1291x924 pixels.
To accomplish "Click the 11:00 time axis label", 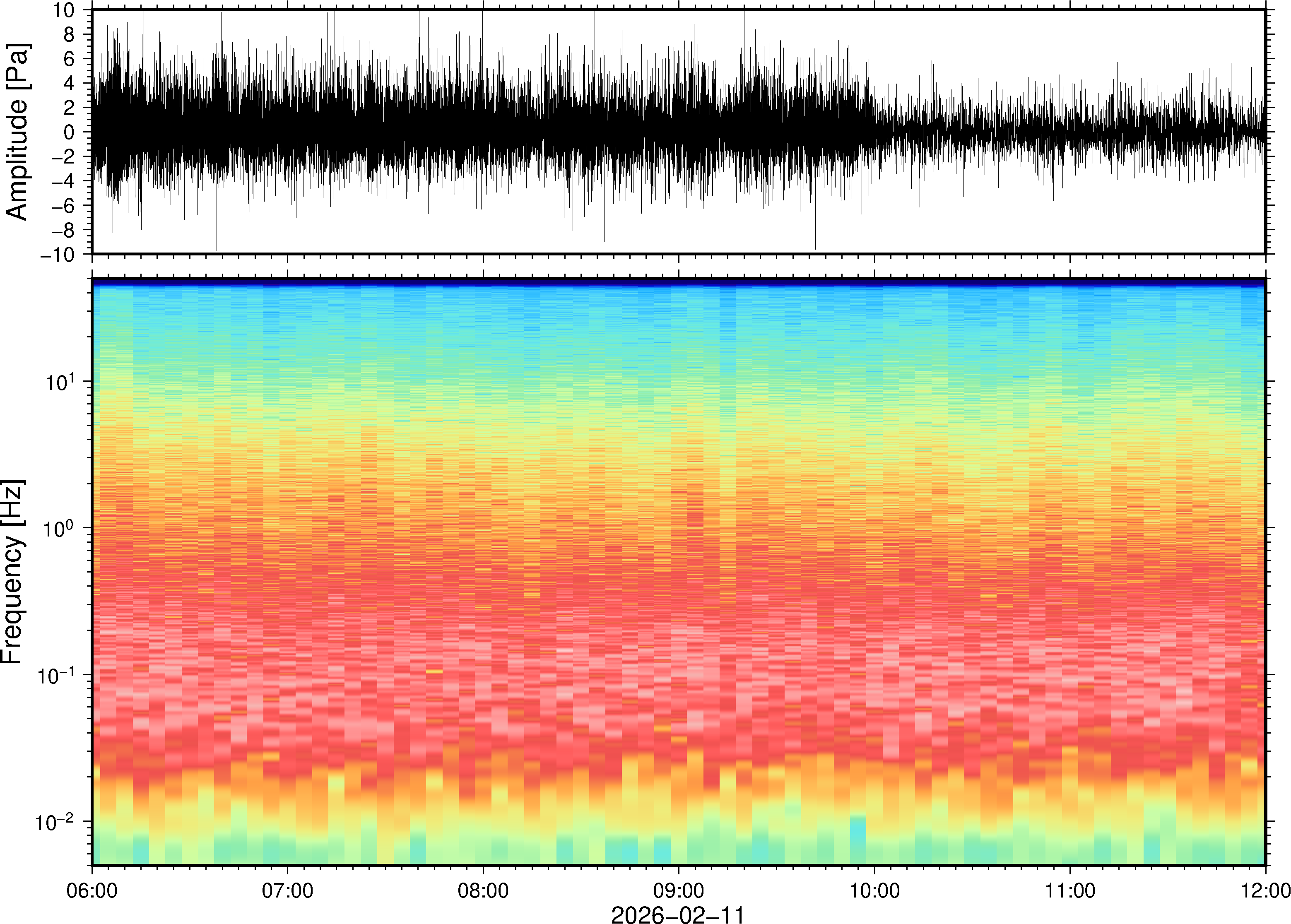I will coord(1070,890).
